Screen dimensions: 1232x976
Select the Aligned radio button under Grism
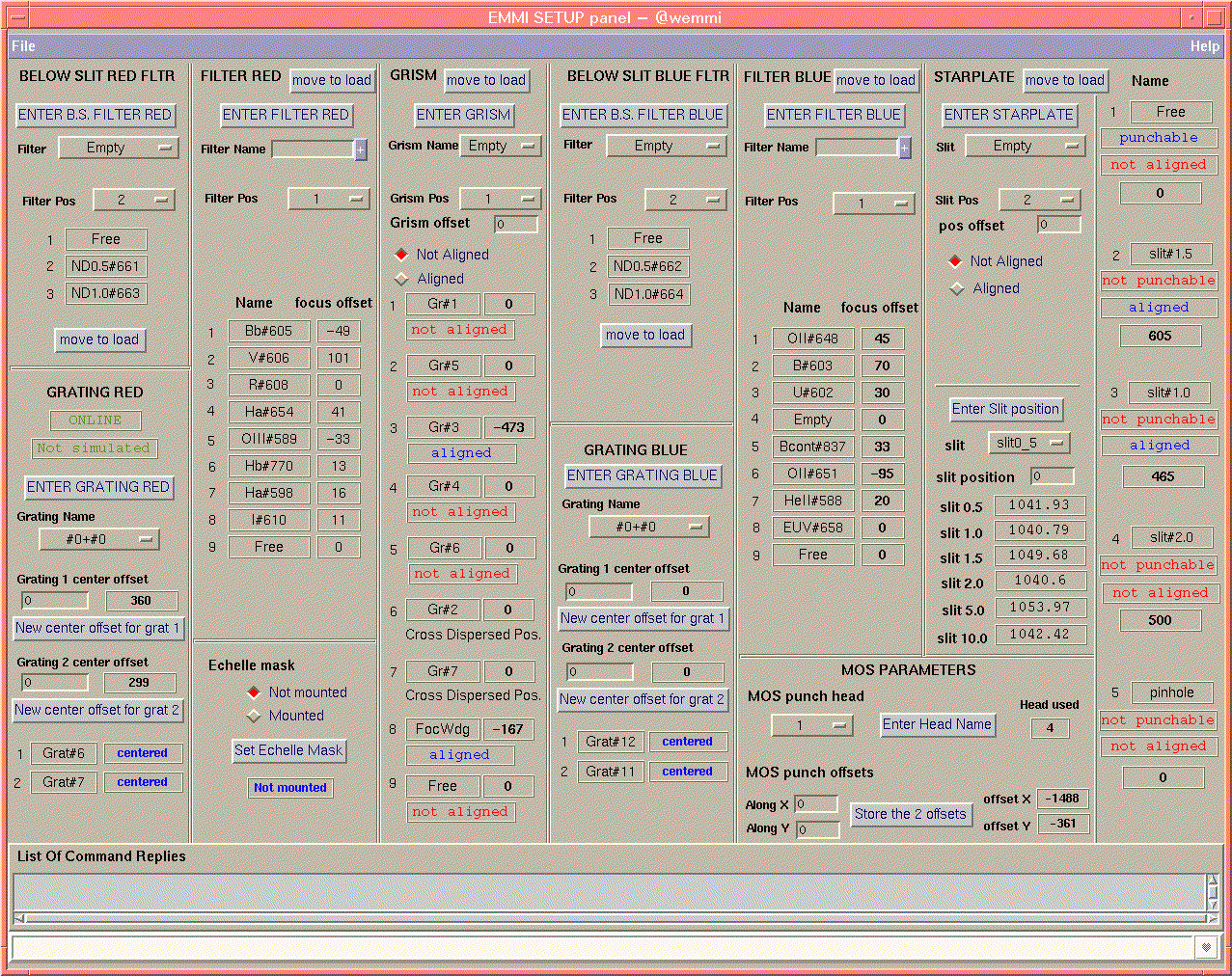click(x=402, y=279)
